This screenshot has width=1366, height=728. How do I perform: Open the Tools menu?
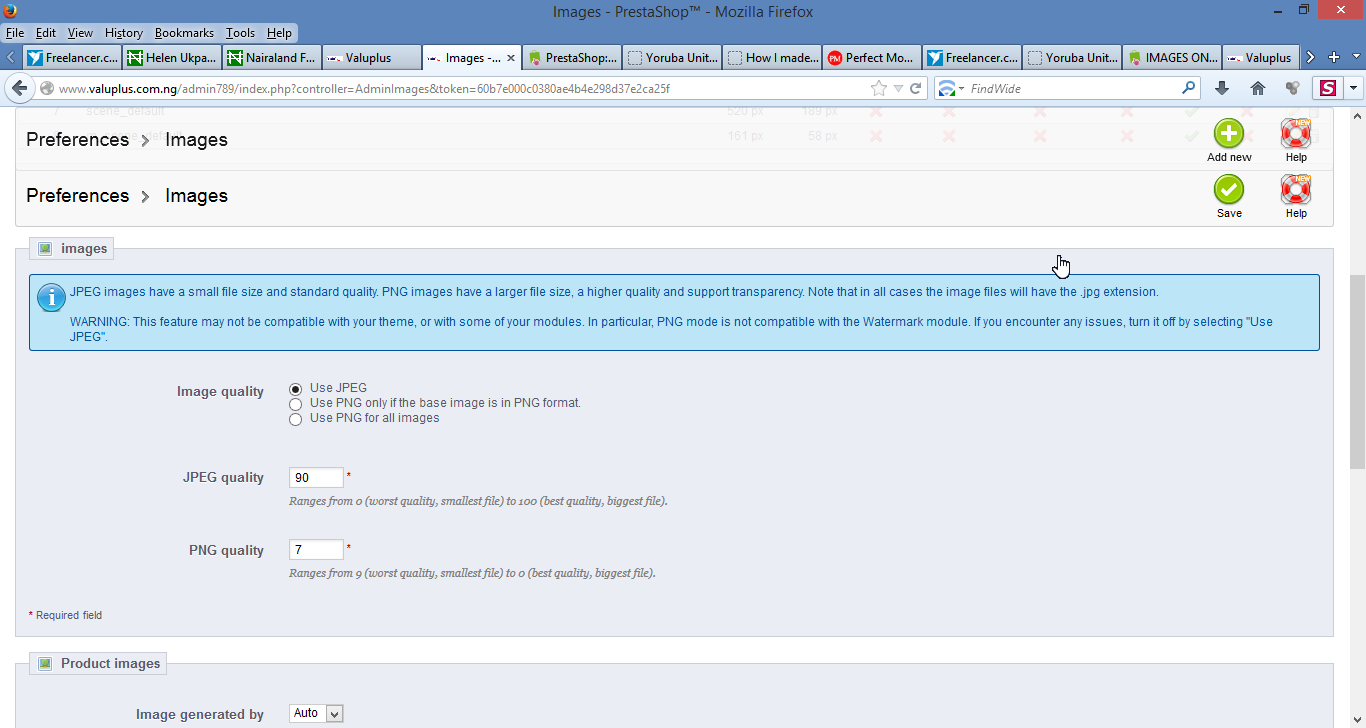[x=240, y=33]
